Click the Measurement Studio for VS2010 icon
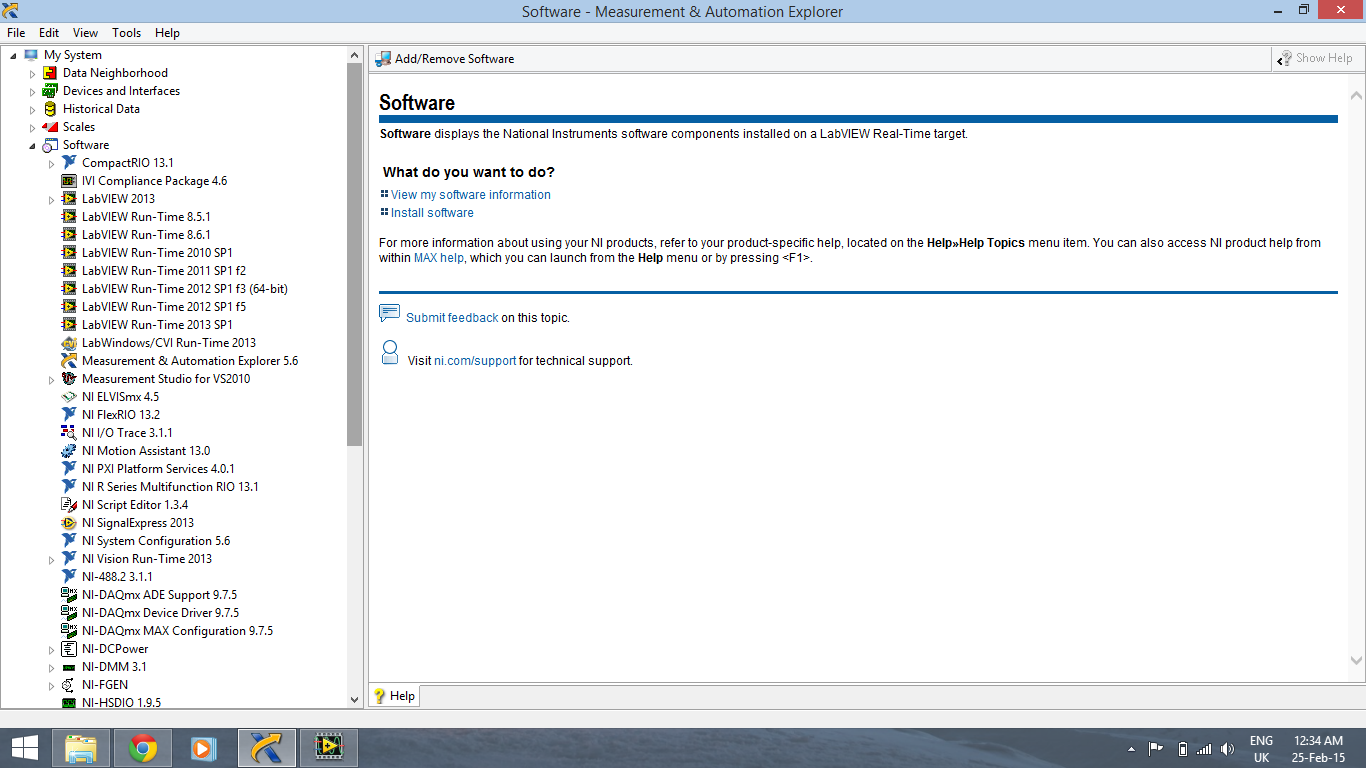 (x=69, y=379)
